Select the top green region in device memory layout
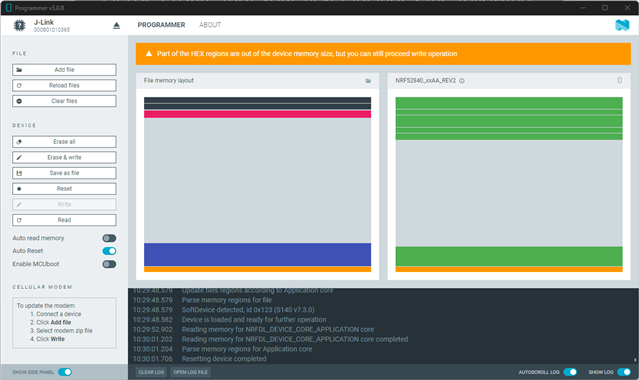Image resolution: width=639 pixels, height=380 pixels. click(x=509, y=103)
